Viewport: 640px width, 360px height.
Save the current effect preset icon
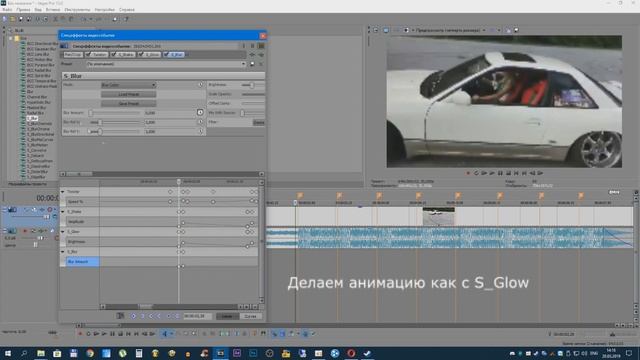click(x=253, y=64)
